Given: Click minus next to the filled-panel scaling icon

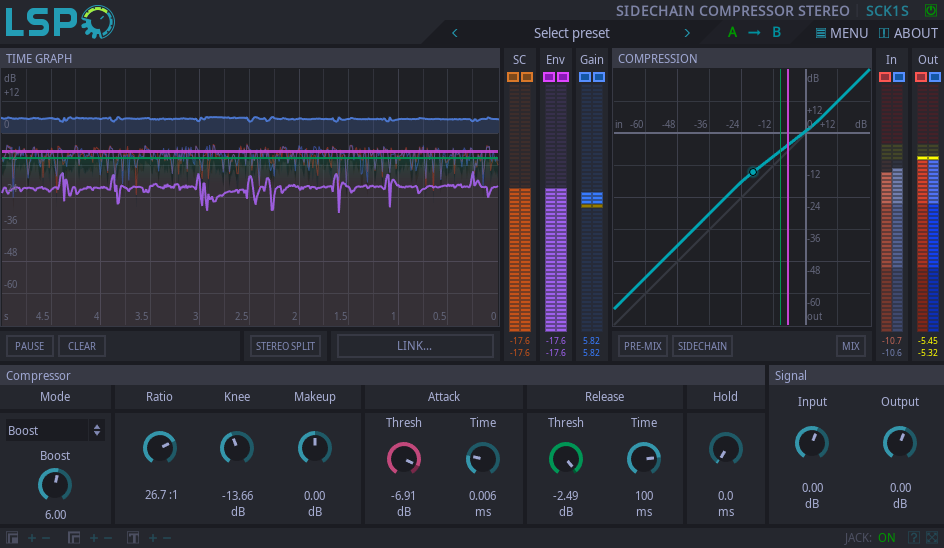Looking at the screenshot, I should point(46,538).
